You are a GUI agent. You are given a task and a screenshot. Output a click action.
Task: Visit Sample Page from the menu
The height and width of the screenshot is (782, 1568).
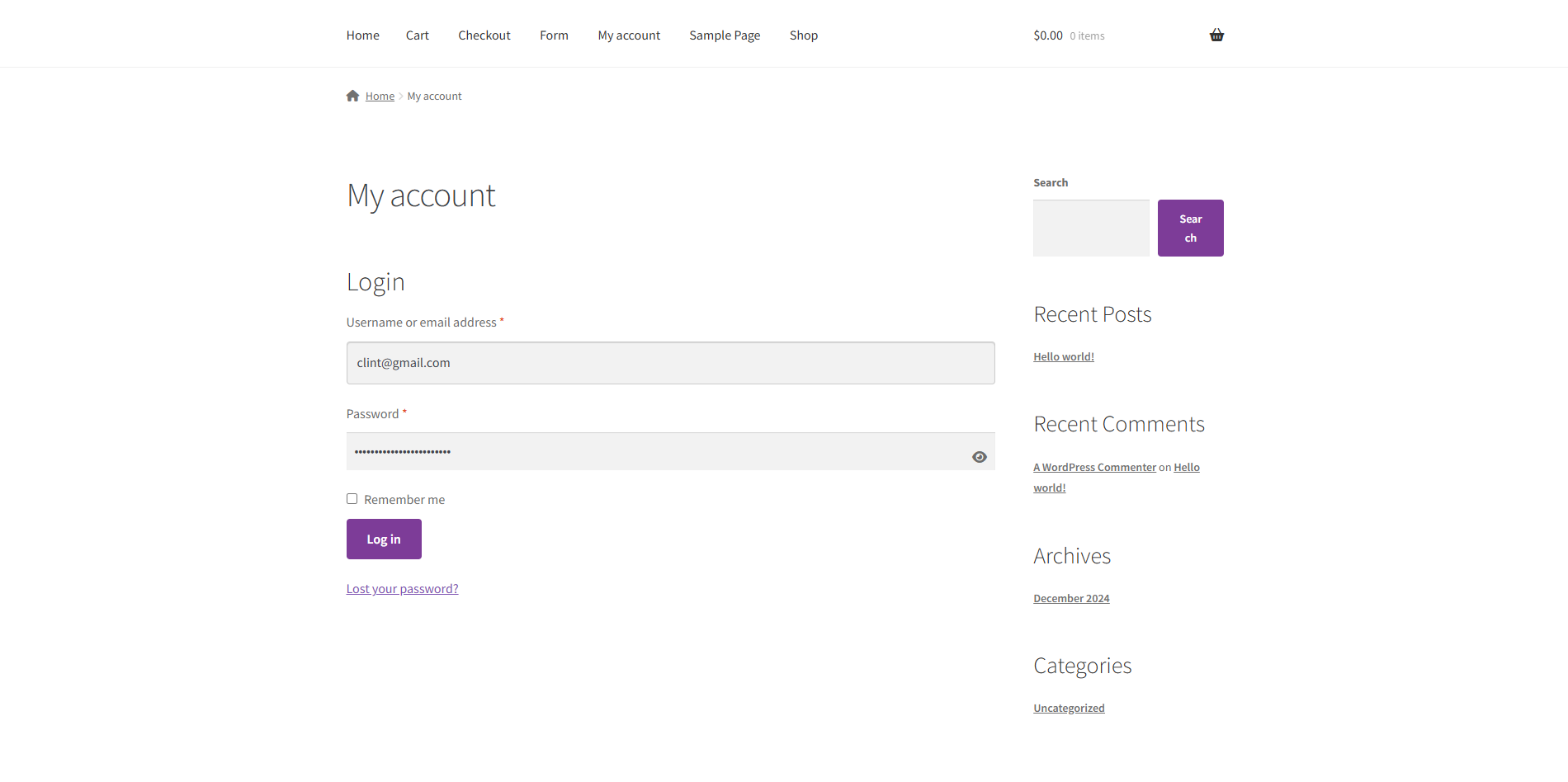tap(725, 35)
